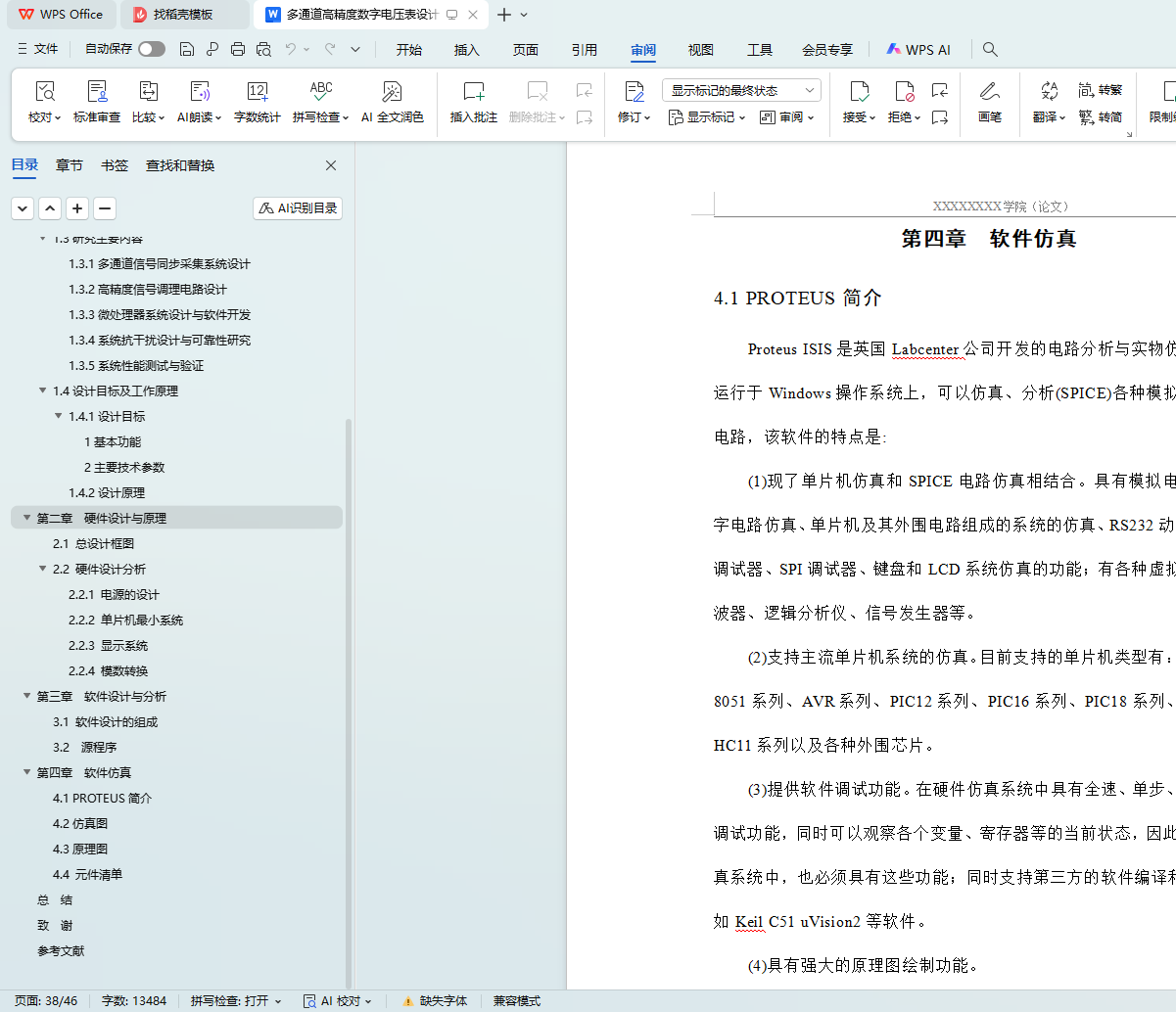Toggle the 自动保存 autosave switch
The height and width of the screenshot is (1012, 1176).
pyautogui.click(x=151, y=49)
